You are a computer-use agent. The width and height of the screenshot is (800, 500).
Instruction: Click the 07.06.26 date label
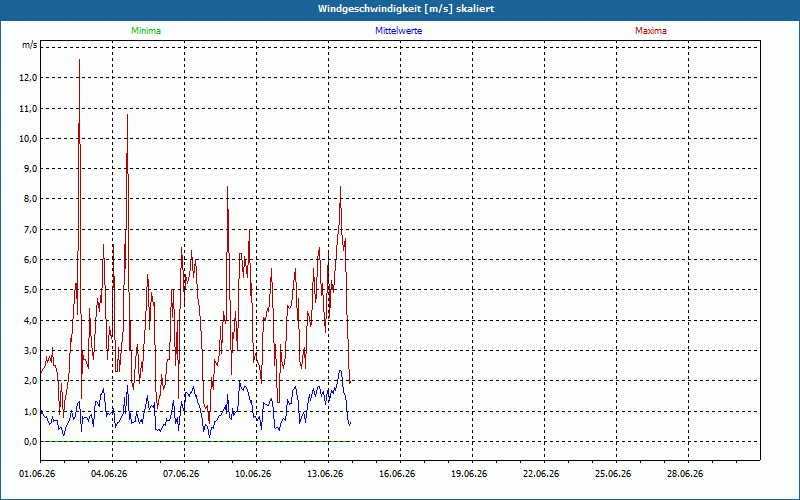click(x=181, y=474)
